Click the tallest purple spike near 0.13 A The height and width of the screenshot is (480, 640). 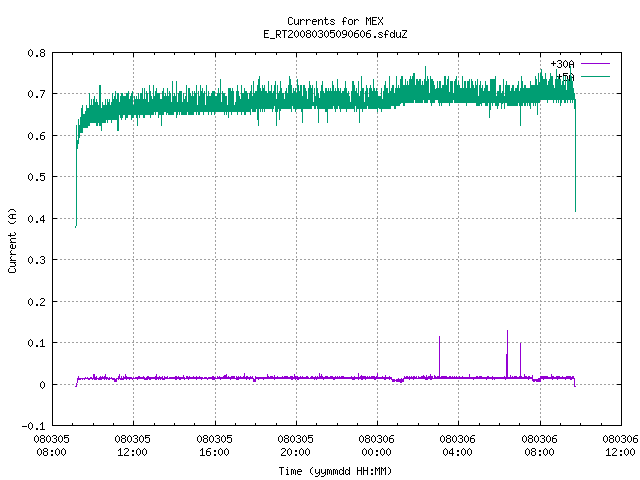(x=507, y=353)
